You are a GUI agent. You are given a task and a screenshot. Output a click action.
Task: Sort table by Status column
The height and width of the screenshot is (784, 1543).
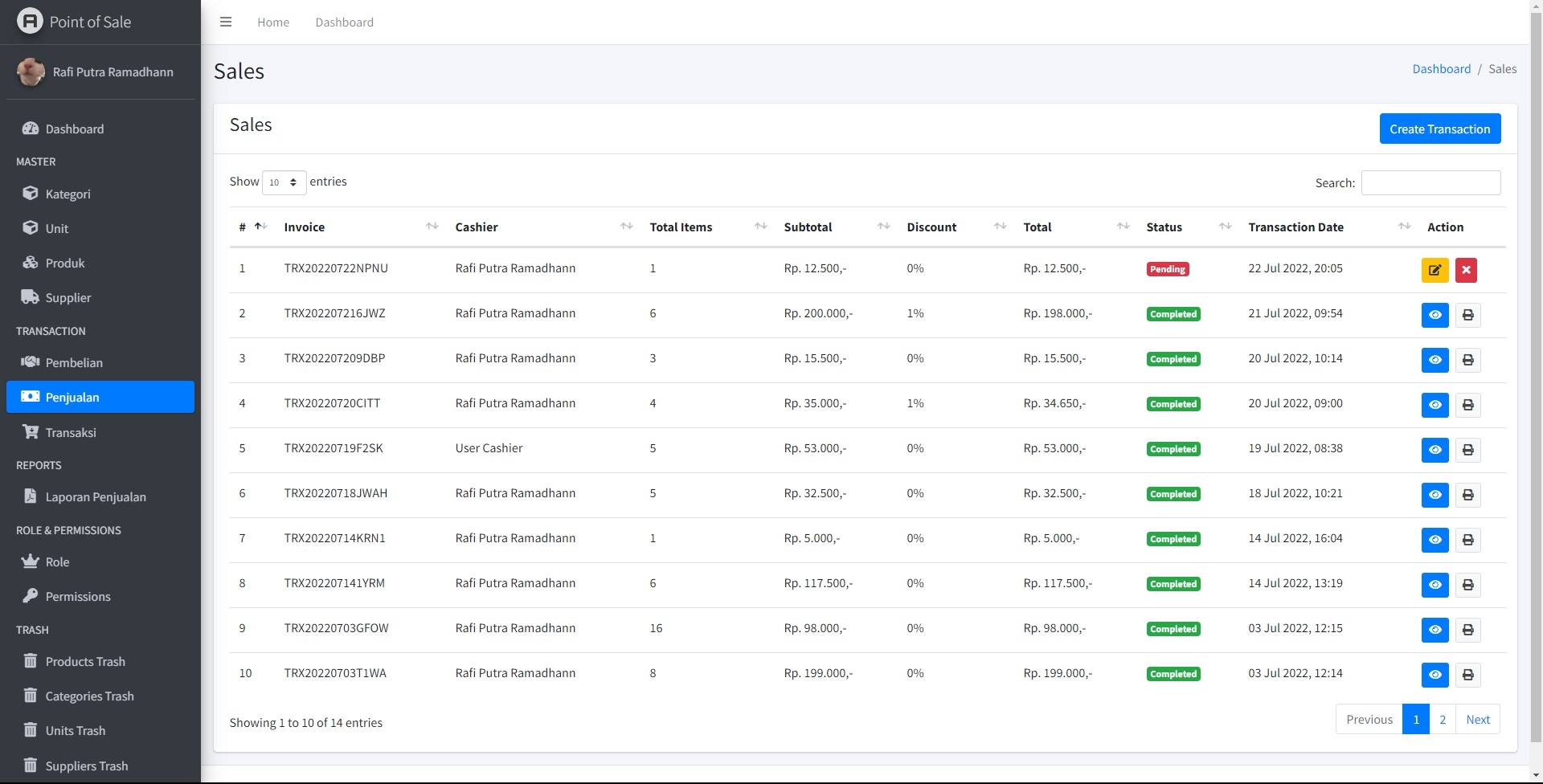coord(1188,227)
